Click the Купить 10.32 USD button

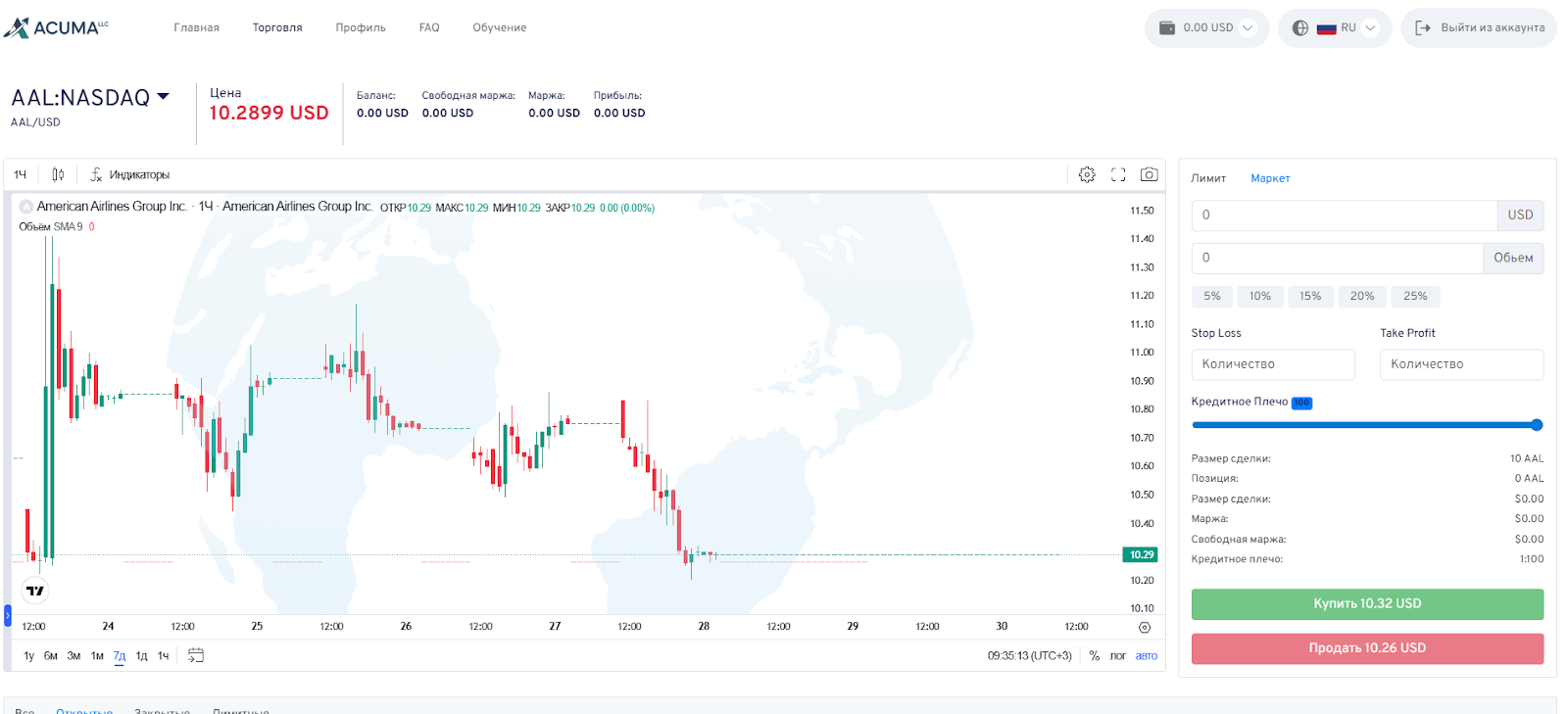1367,604
